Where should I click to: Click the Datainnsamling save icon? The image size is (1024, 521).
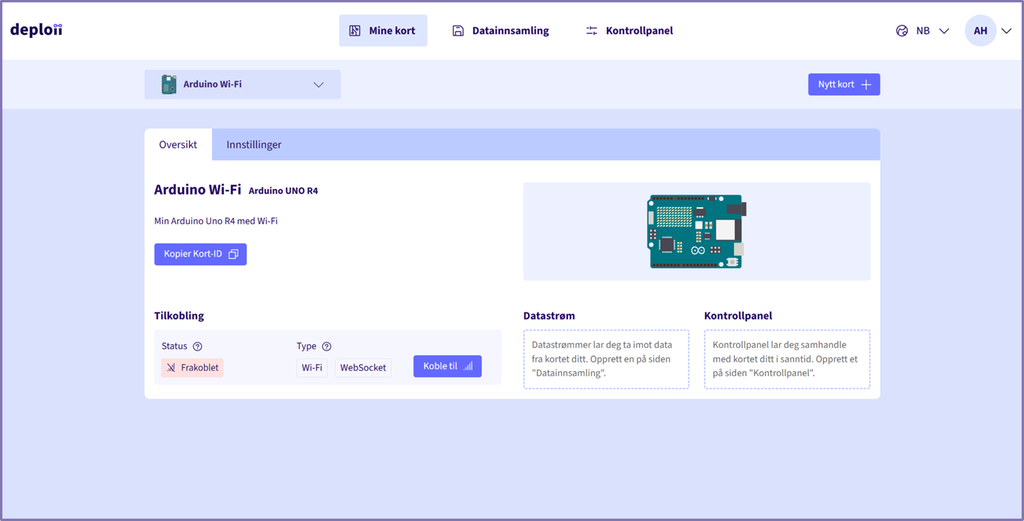click(458, 31)
